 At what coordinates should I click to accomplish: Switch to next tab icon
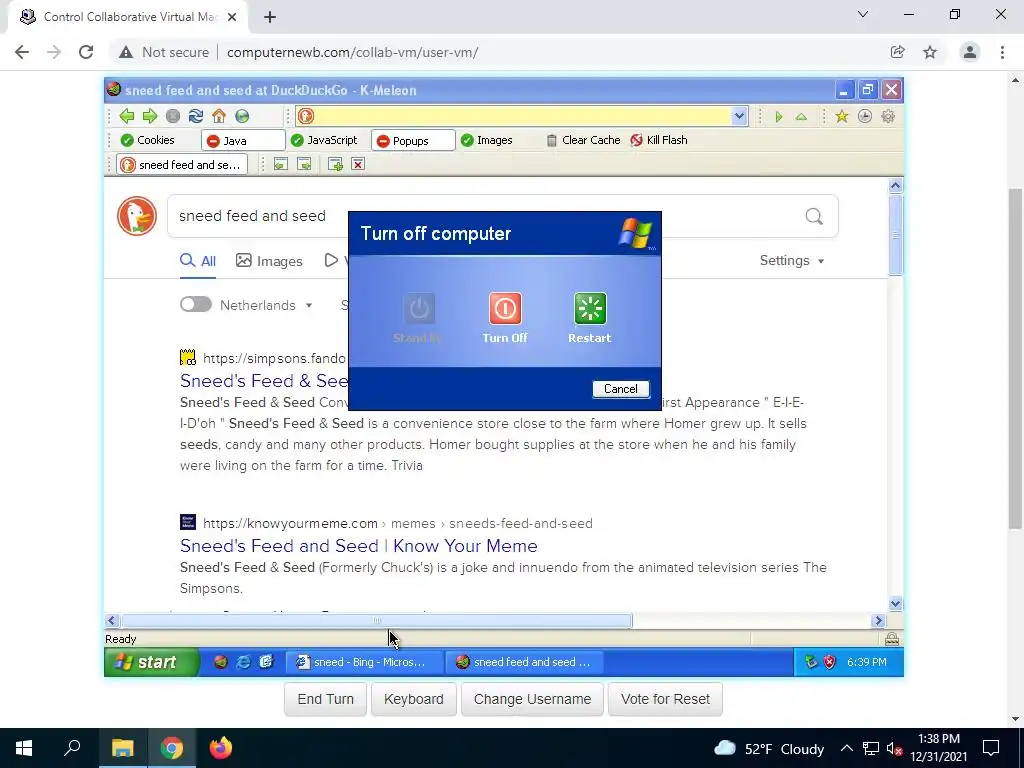tap(304, 165)
